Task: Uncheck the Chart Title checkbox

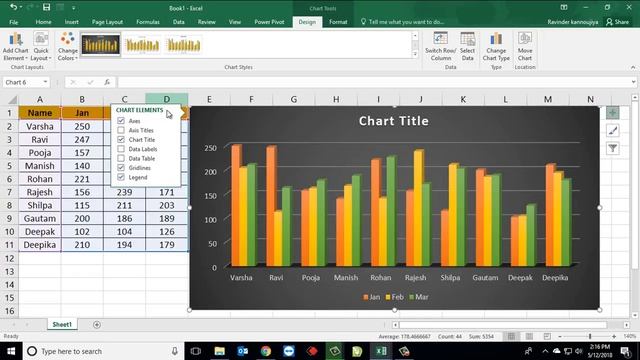Action: tap(121, 140)
